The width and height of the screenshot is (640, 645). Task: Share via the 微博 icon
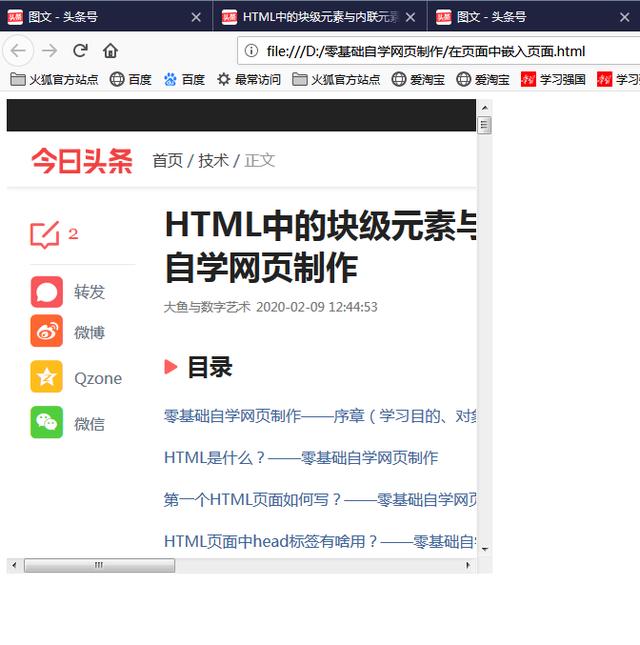coord(46,331)
